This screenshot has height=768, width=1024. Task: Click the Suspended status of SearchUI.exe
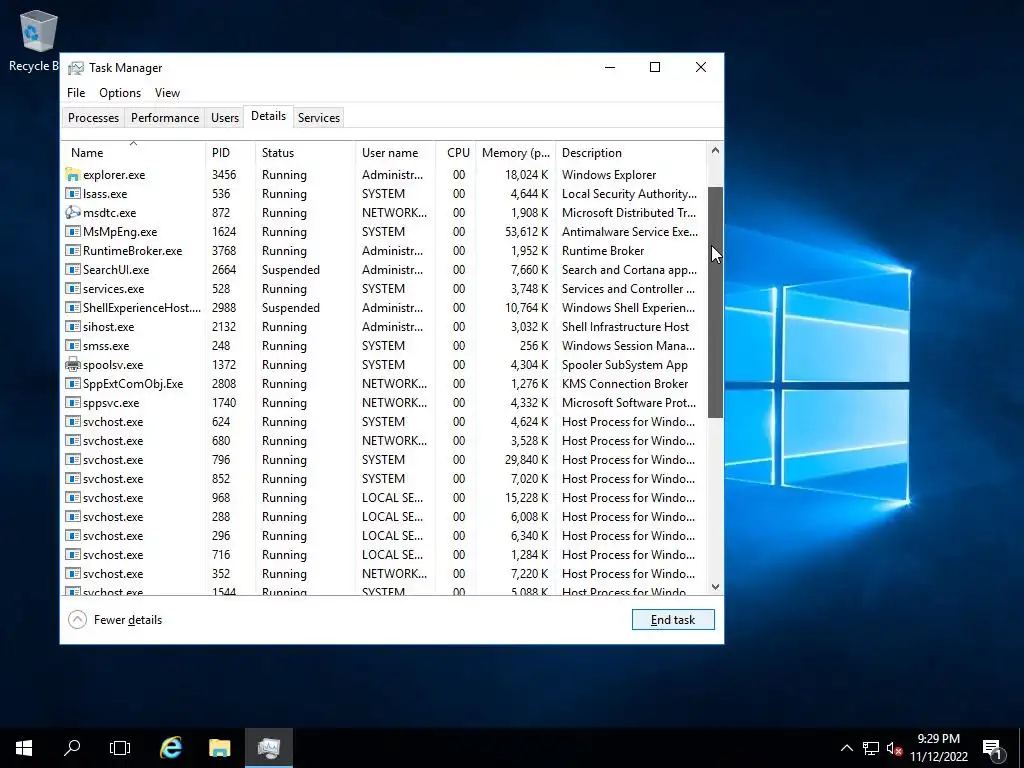tap(291, 270)
